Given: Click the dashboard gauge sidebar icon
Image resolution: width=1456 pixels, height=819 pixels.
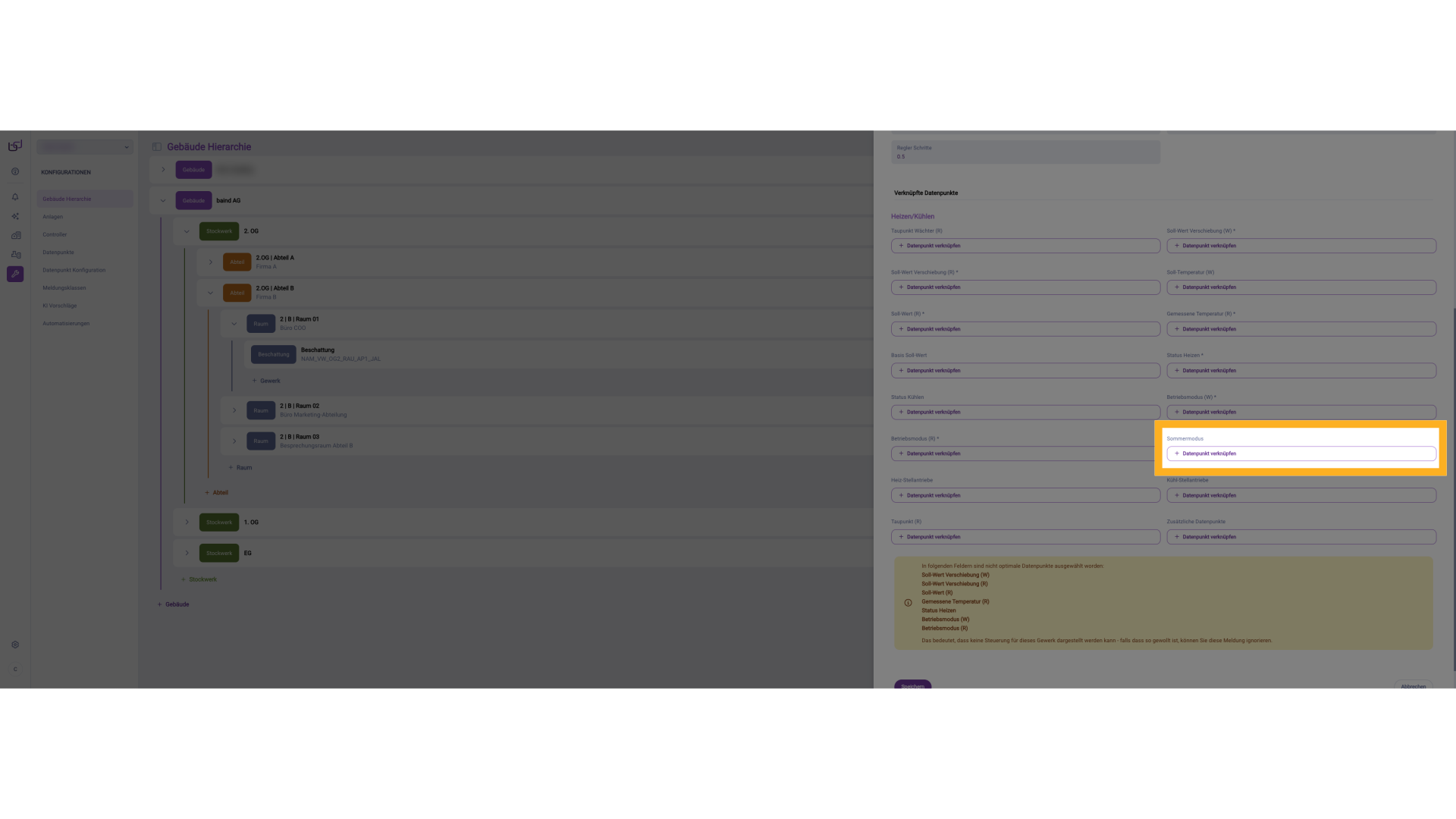Looking at the screenshot, I should (15, 171).
